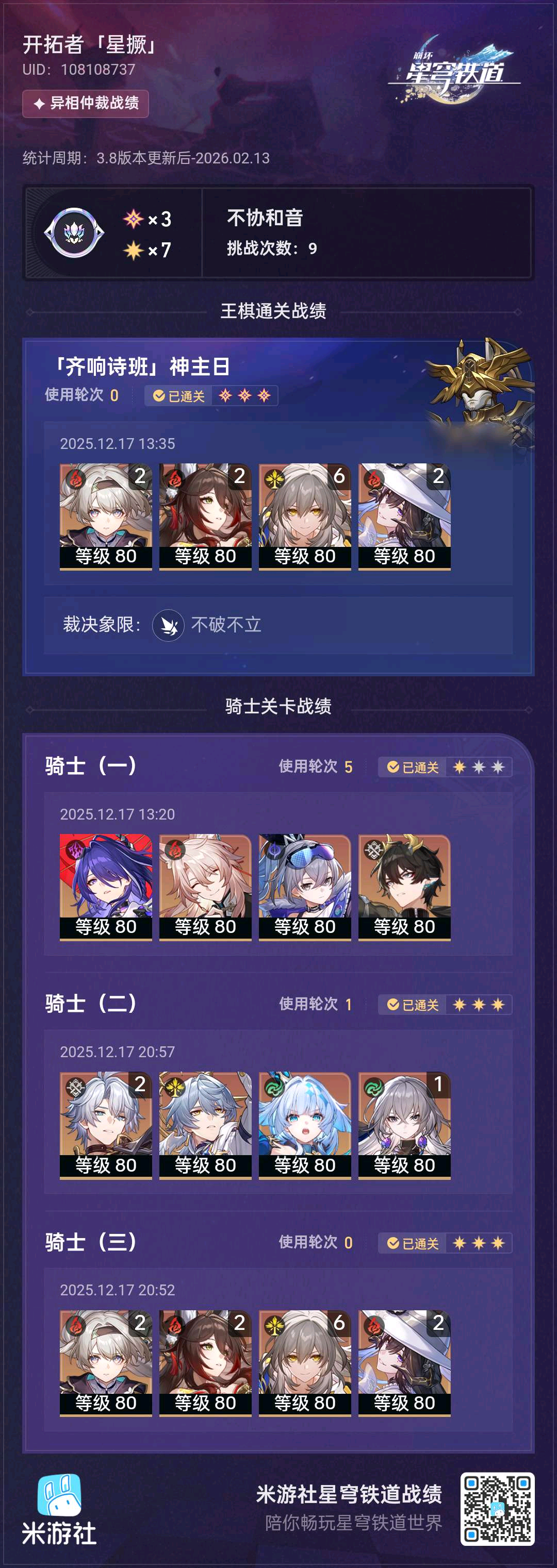Click the three pink stars under 神主日

pos(244,396)
